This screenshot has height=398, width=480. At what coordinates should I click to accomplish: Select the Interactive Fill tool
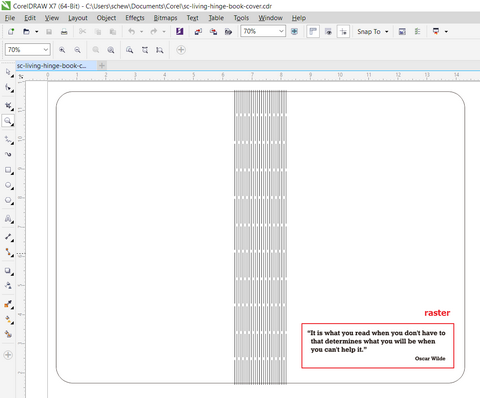pos(9,320)
